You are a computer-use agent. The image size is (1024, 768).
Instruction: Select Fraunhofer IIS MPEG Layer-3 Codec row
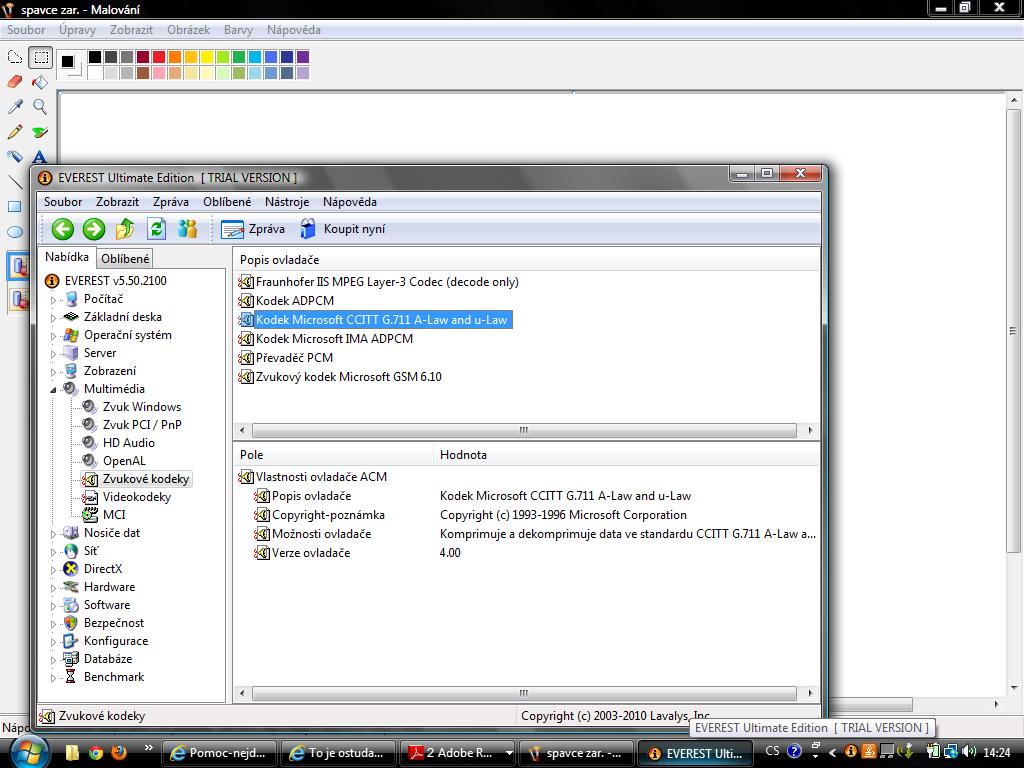tap(379, 282)
